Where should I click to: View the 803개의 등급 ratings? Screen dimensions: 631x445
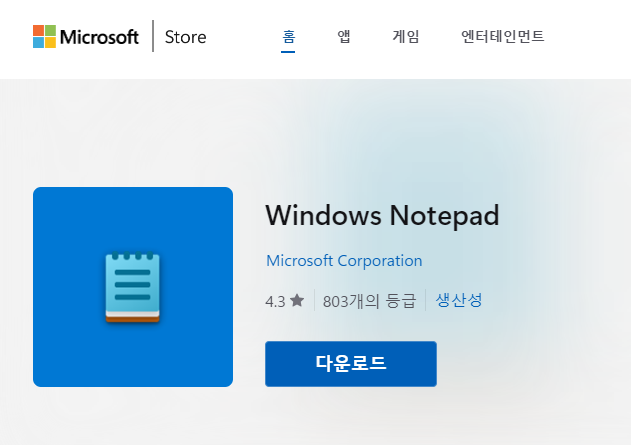(369, 301)
